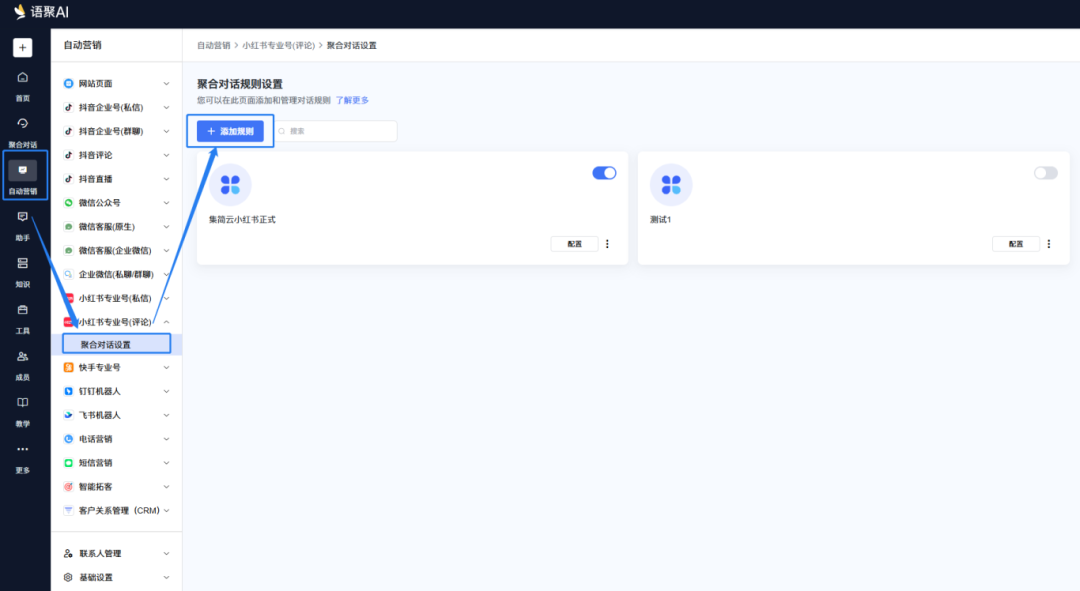This screenshot has height=591, width=1080.
Task: Open the 联系人管理 menu item
Action: [116, 553]
